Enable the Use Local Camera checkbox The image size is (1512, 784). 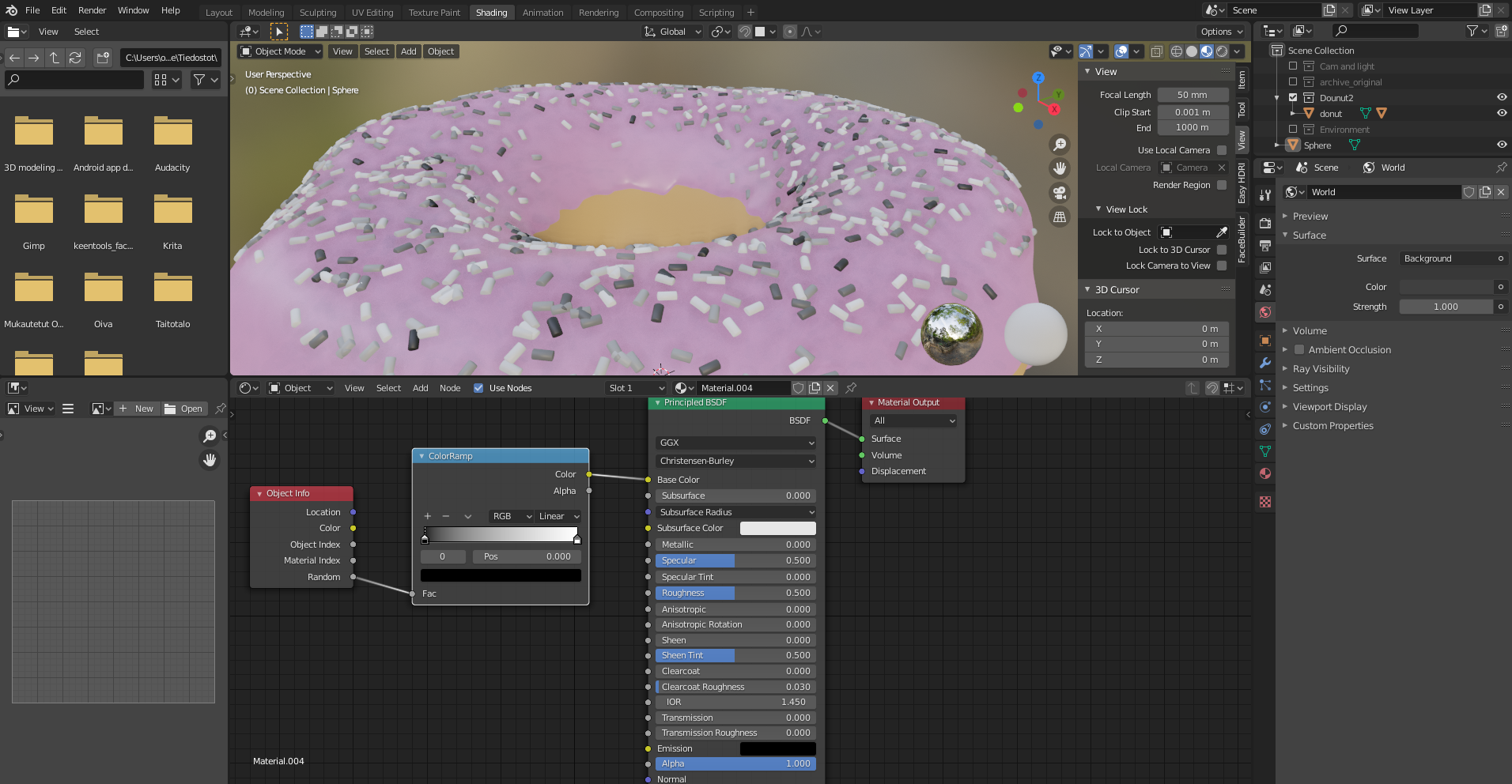click(x=1222, y=150)
